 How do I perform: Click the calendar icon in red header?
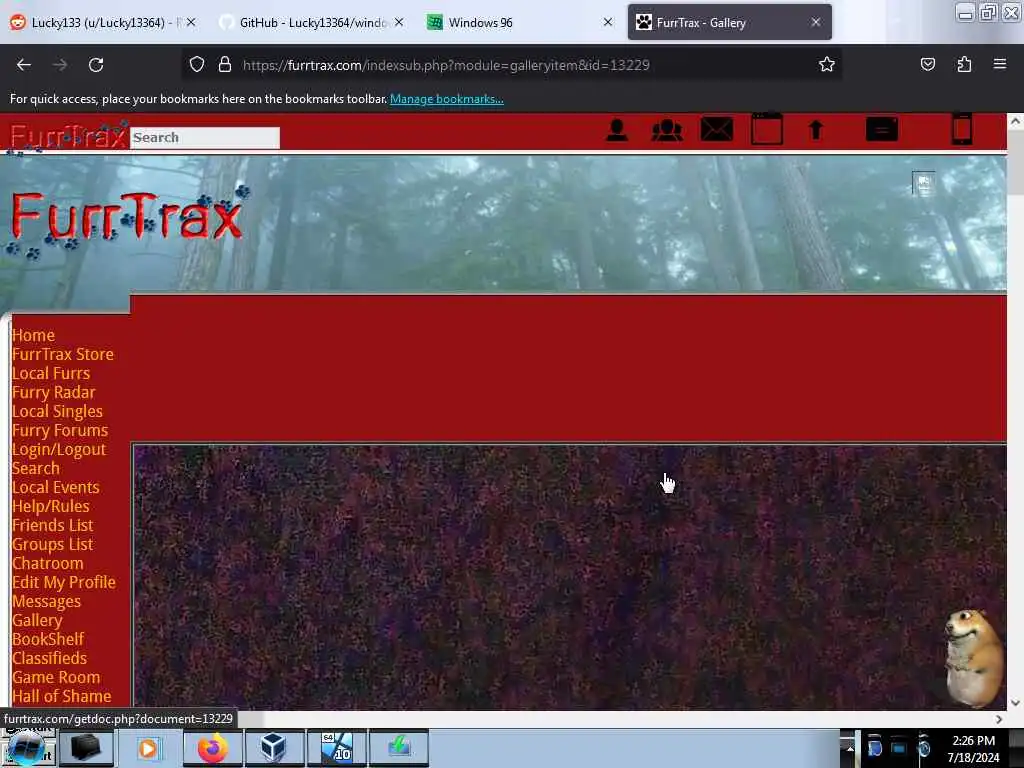point(767,129)
